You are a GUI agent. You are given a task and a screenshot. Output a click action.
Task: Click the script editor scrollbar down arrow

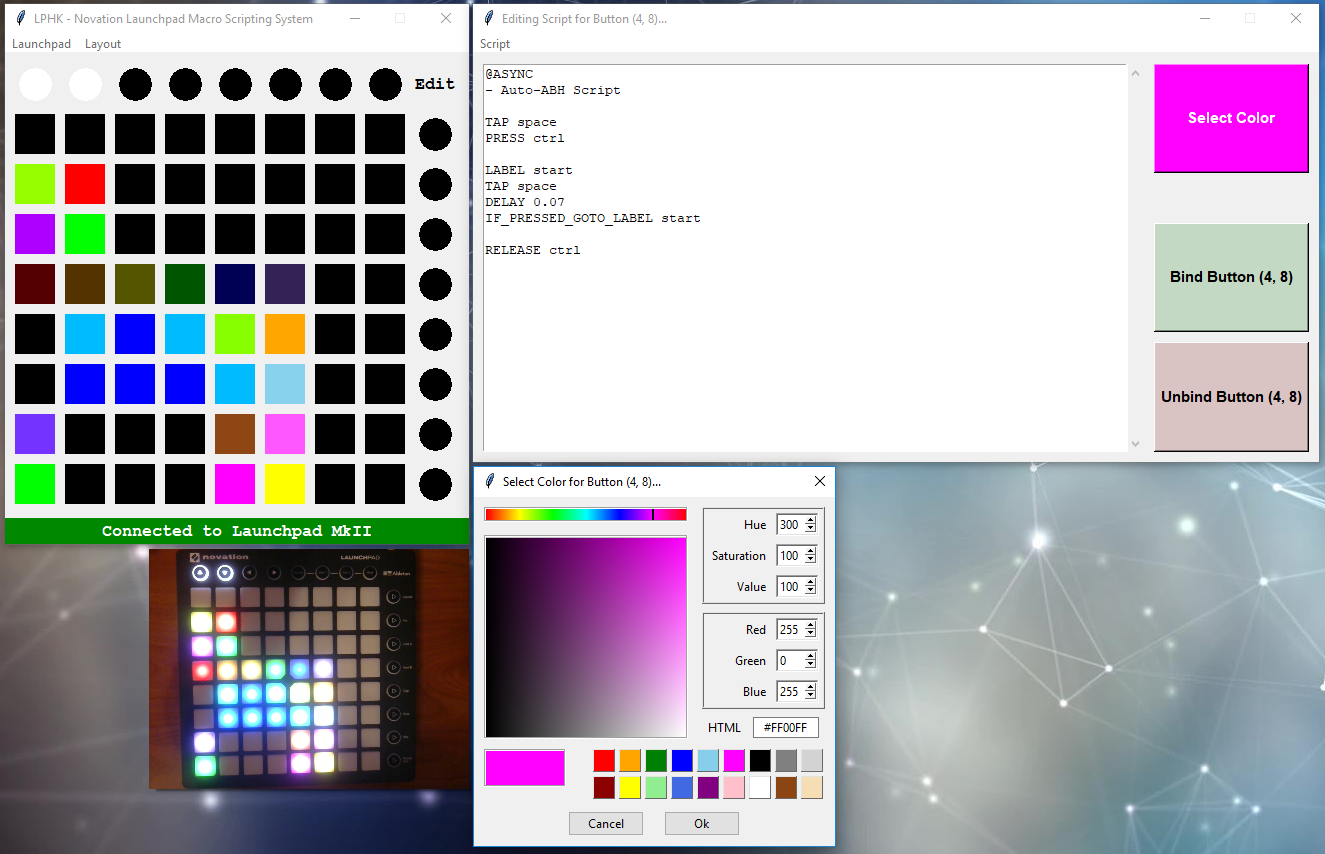[1135, 443]
